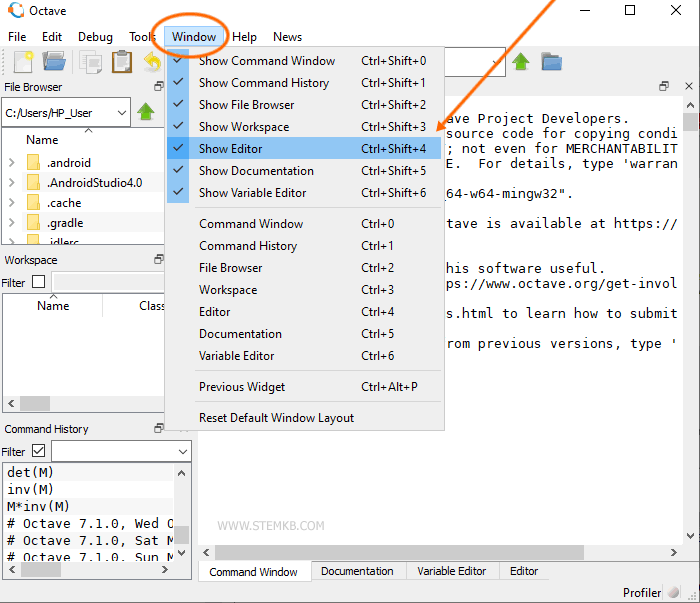Click the New Script toolbar icon
The height and width of the screenshot is (603, 700).
pyautogui.click(x=22, y=62)
